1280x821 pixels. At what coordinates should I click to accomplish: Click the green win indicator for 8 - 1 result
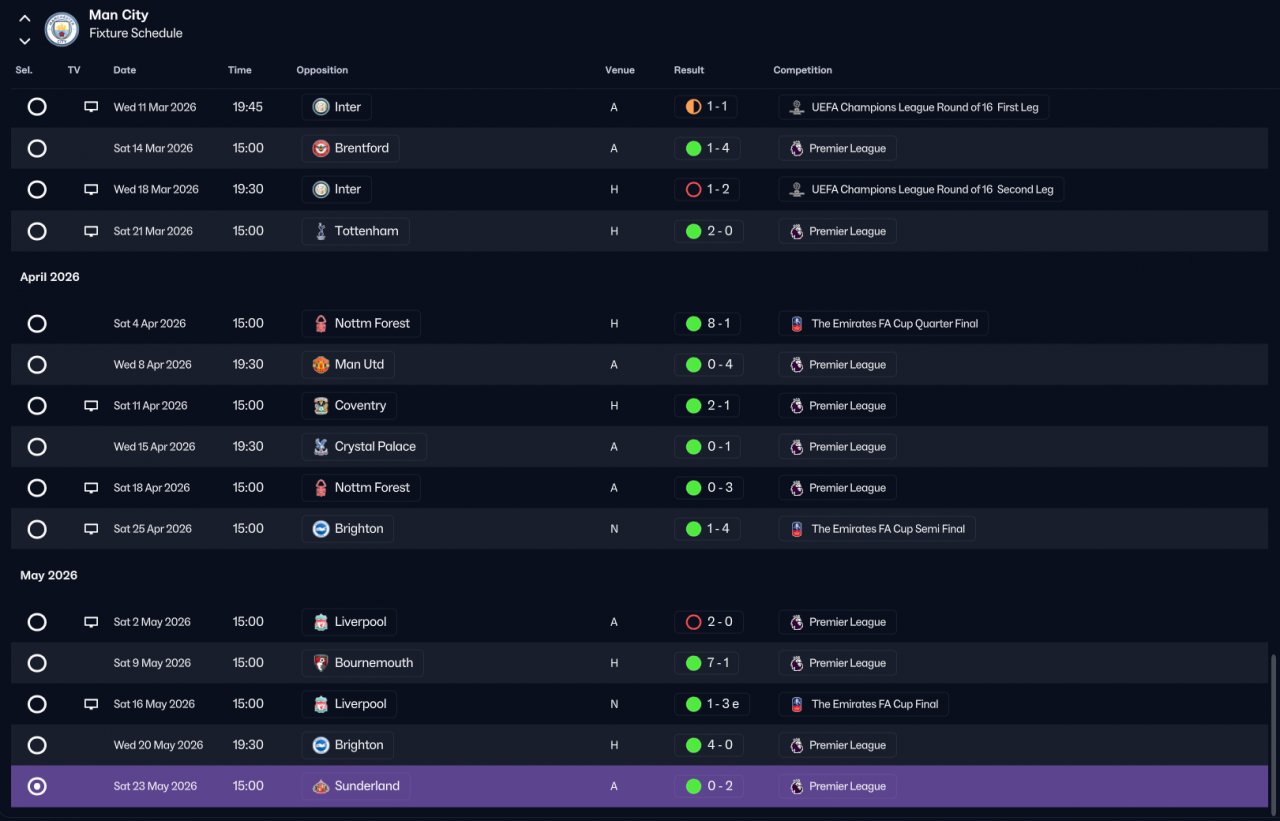(x=693, y=324)
